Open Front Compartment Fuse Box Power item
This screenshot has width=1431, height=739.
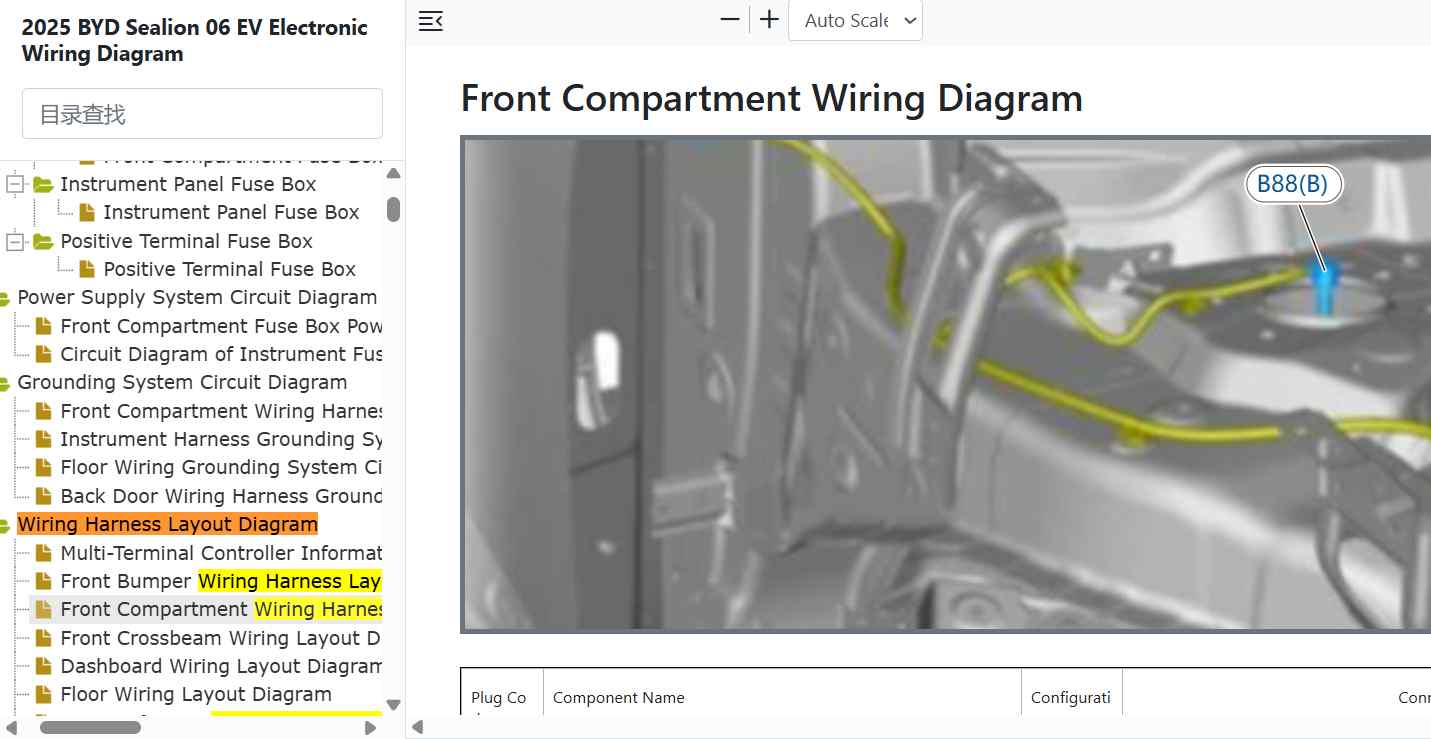221,326
